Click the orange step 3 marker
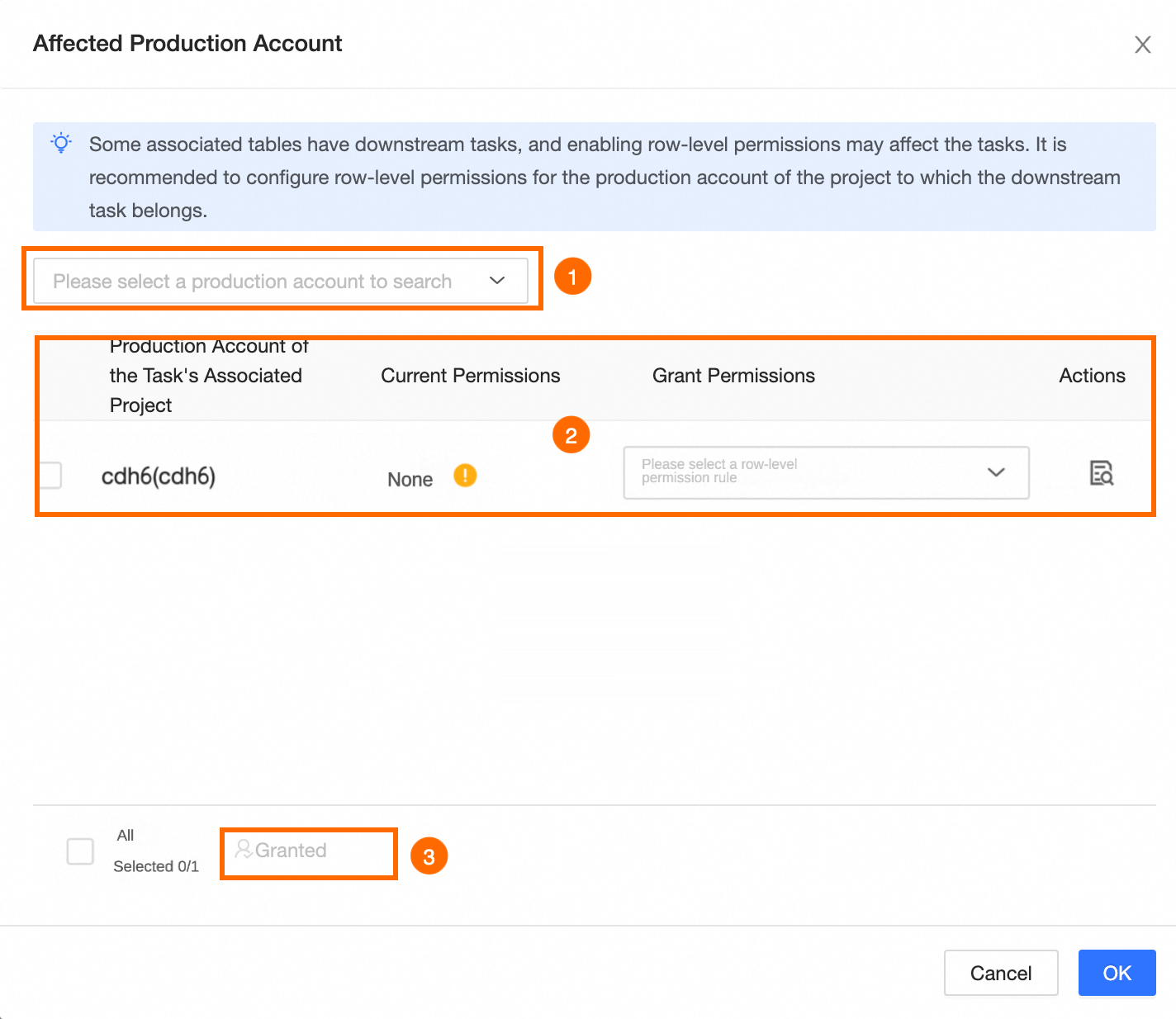The height and width of the screenshot is (1019, 1176). point(429,856)
